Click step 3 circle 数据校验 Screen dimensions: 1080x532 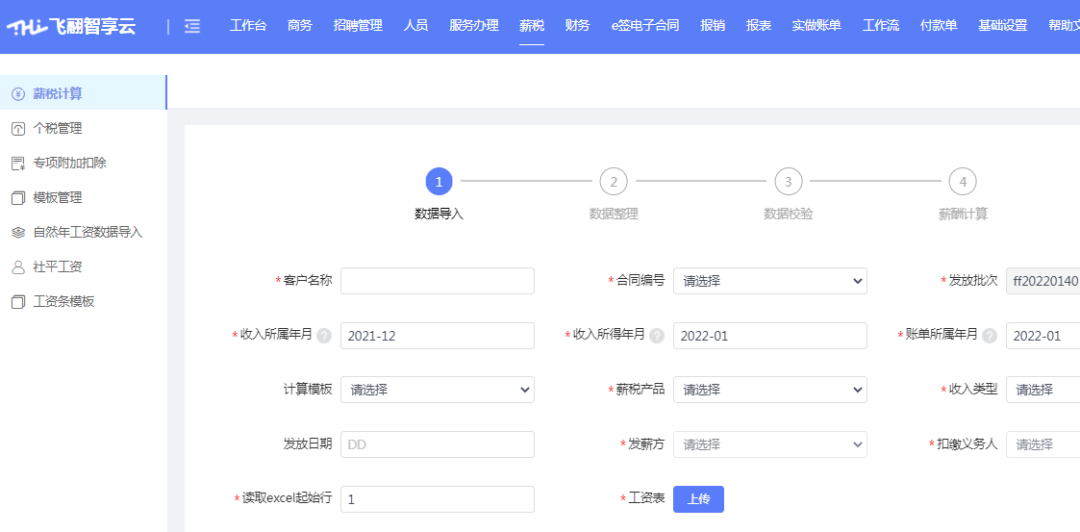click(788, 182)
